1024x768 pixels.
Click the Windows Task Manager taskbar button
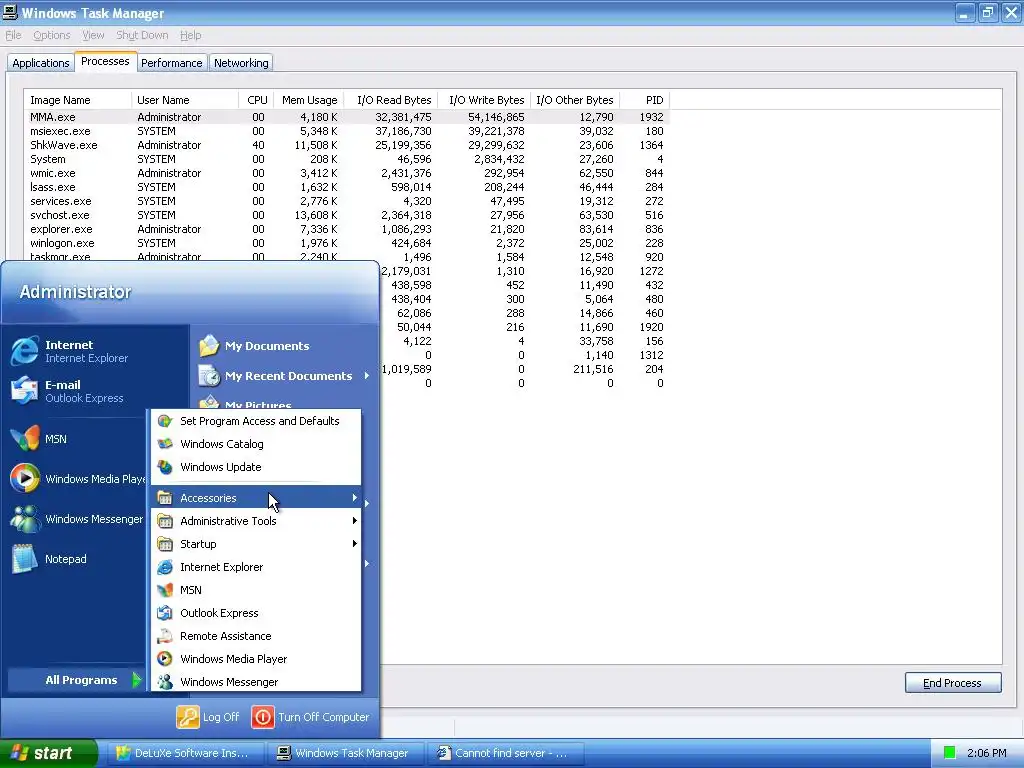(x=345, y=753)
